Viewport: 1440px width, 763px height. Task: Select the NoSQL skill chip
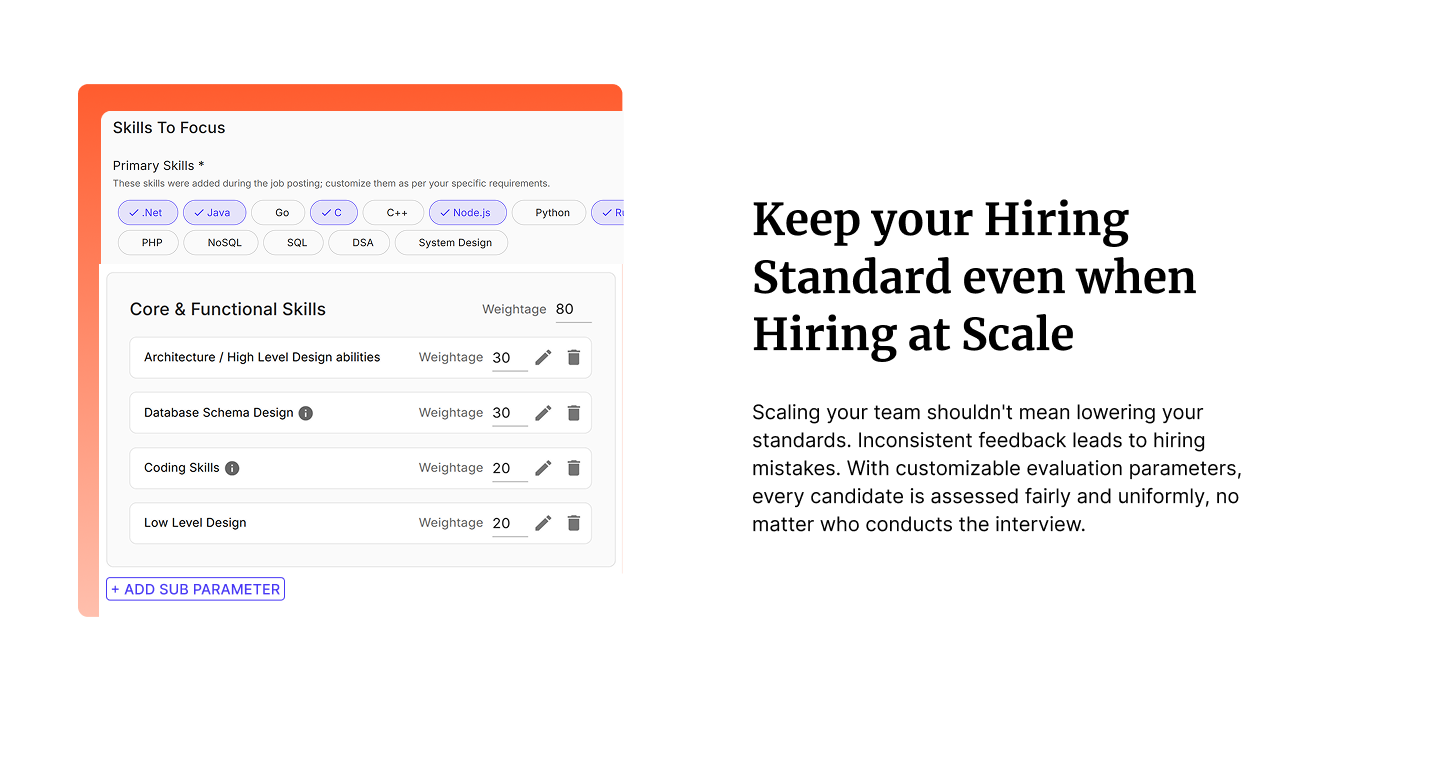point(224,243)
